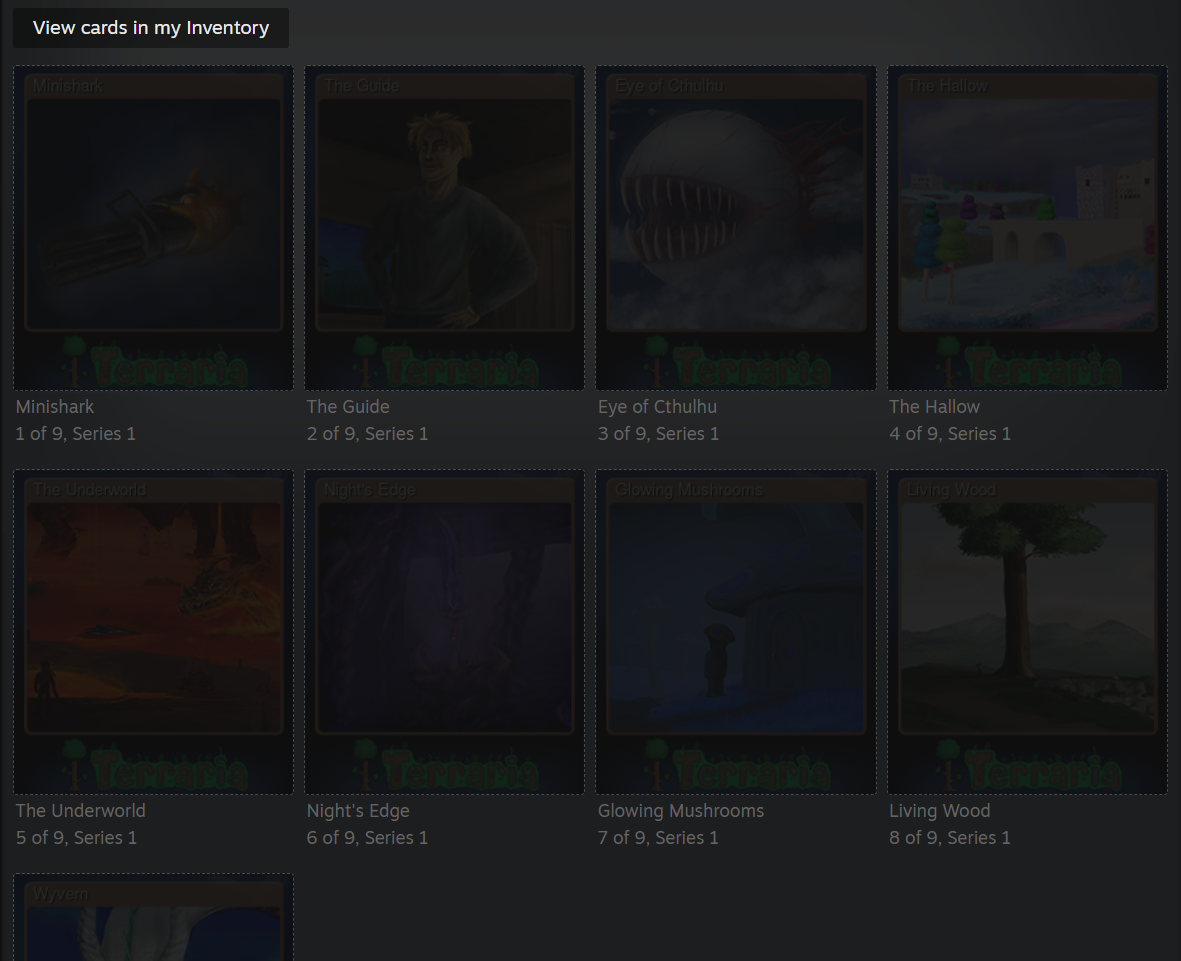Viewport: 1181px width, 961px height.
Task: Open the Eye of Cthulhu card thumbnail
Action: tap(736, 227)
